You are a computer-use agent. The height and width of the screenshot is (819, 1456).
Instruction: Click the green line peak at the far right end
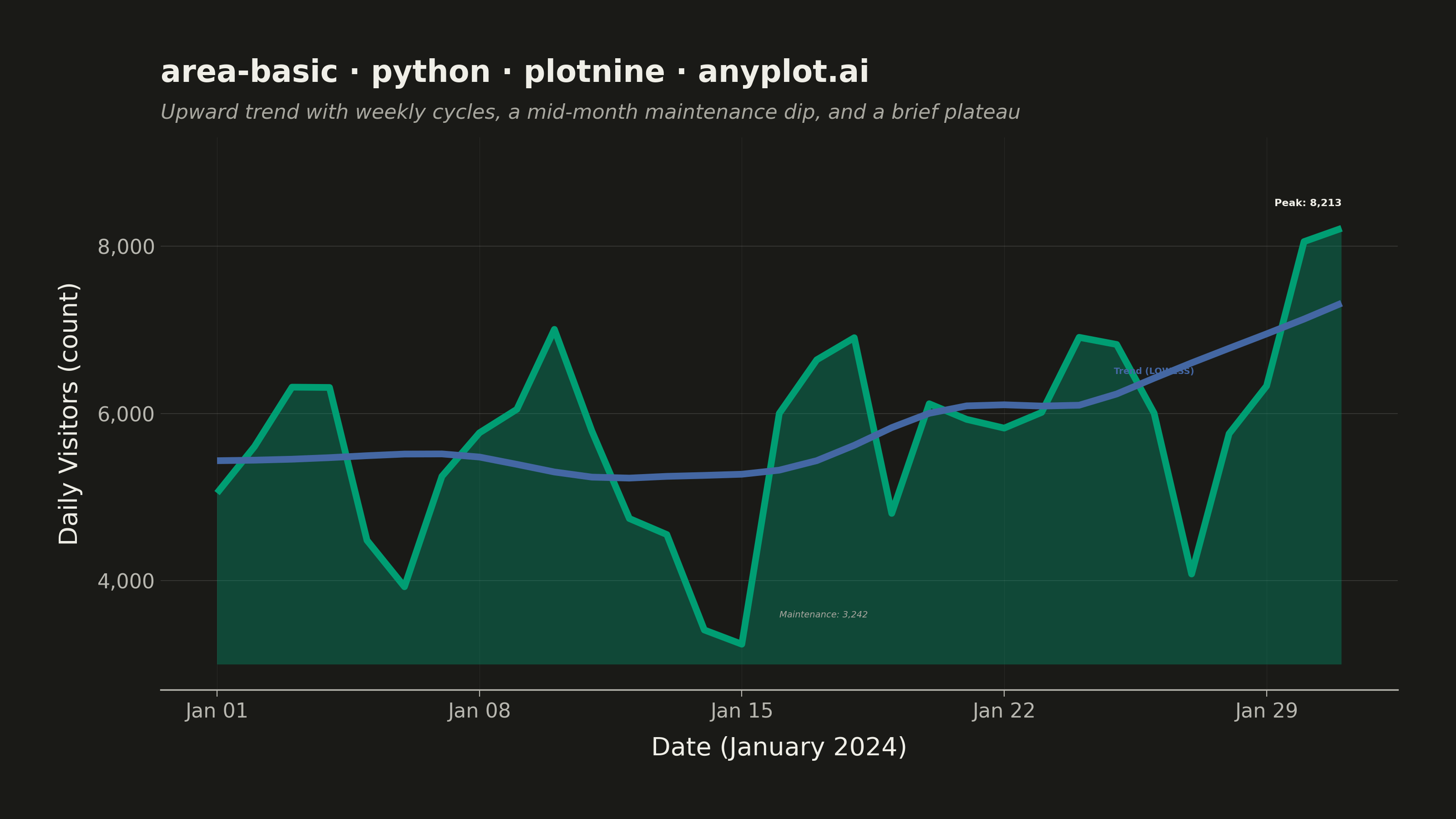pyautogui.click(x=1340, y=229)
